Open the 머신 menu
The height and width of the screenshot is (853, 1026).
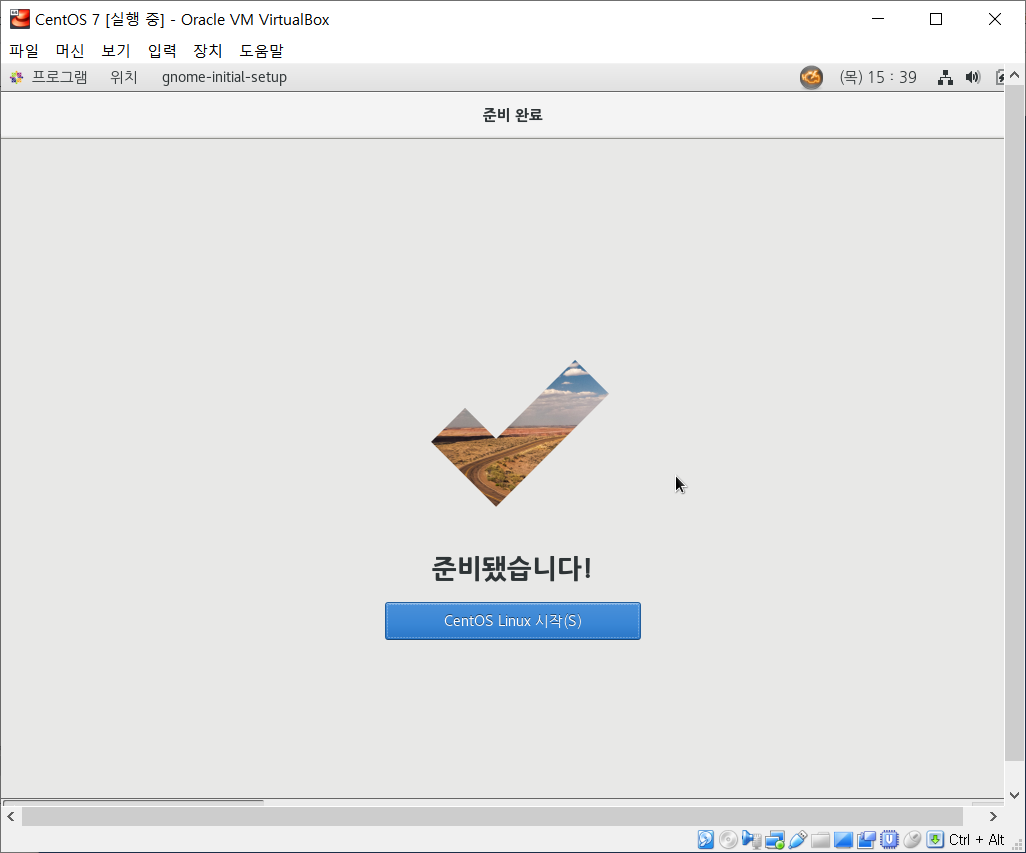point(70,50)
